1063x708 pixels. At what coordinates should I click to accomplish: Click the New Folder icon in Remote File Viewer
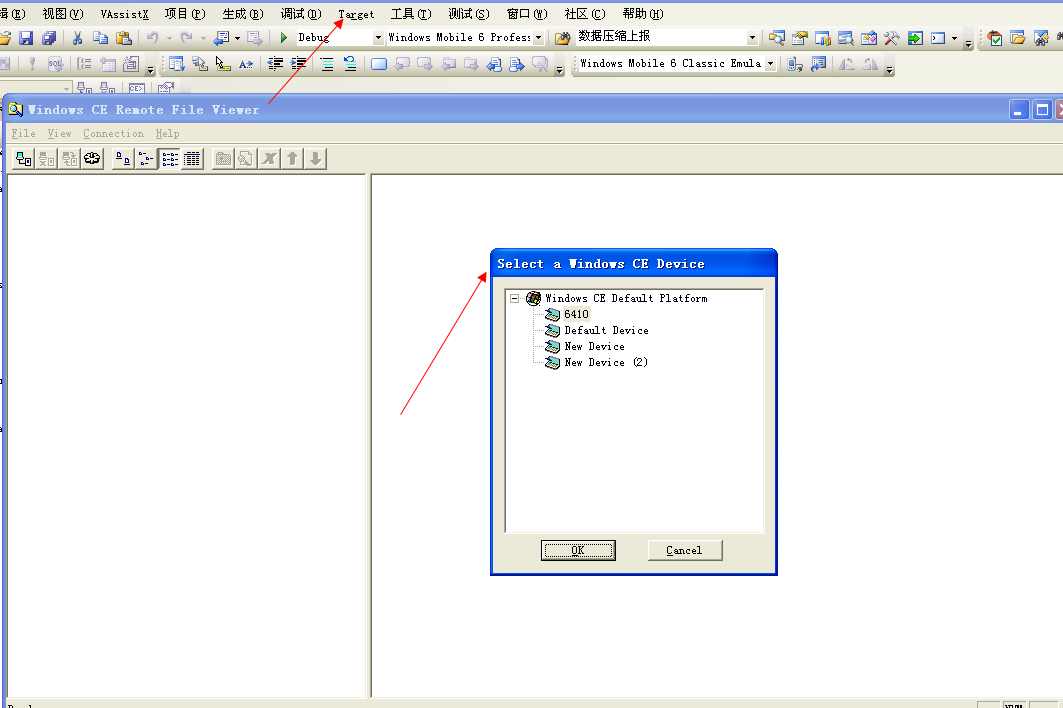(223, 159)
